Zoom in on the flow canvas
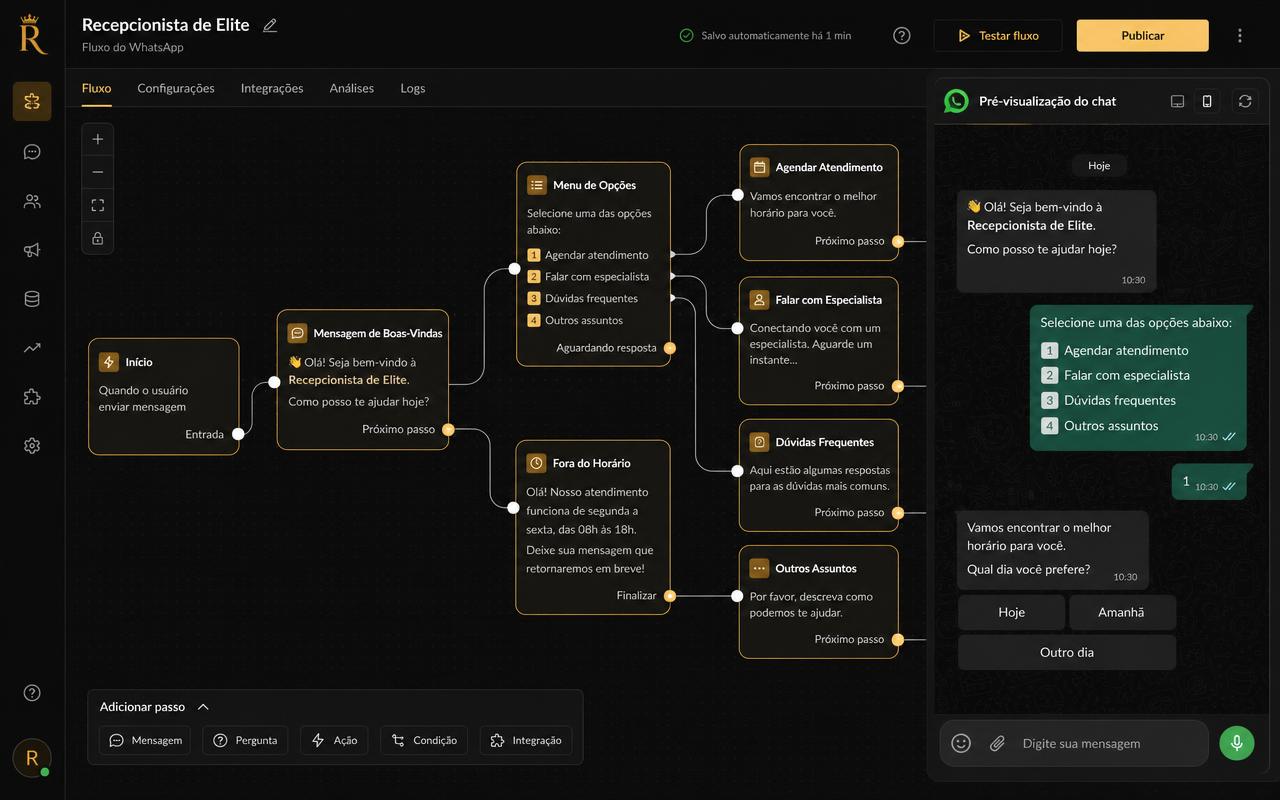This screenshot has height=800, width=1280. [98, 139]
